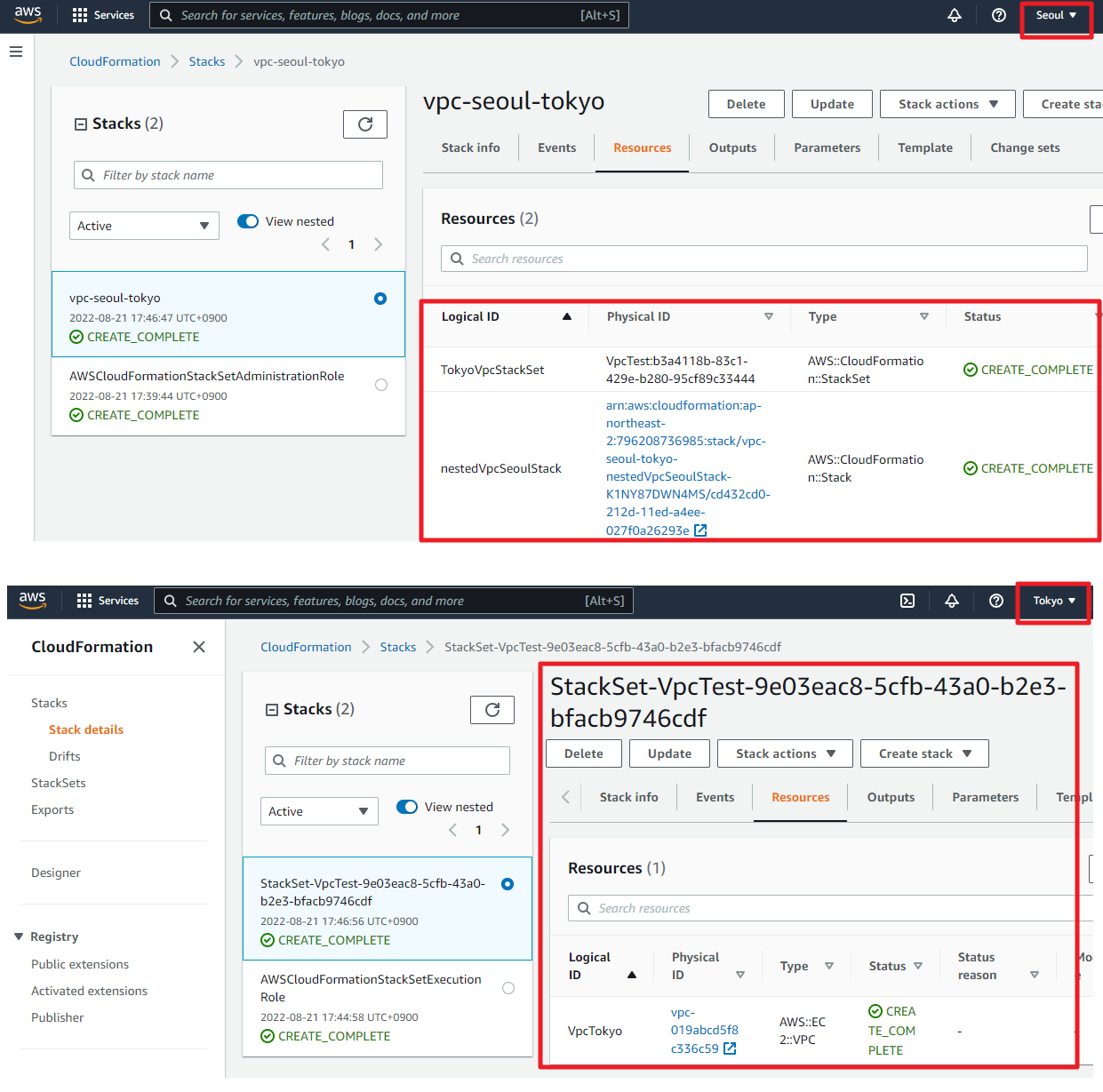This screenshot has height=1092, width=1103.
Task: Toggle View nested switch in Seoul console
Action: pyautogui.click(x=248, y=221)
